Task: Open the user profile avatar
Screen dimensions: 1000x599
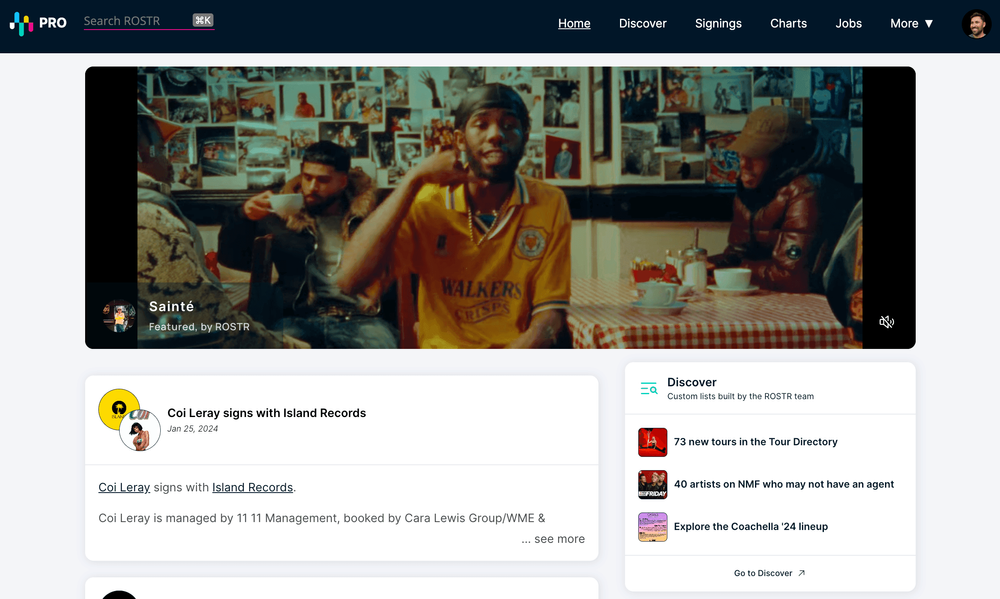Action: tap(976, 24)
